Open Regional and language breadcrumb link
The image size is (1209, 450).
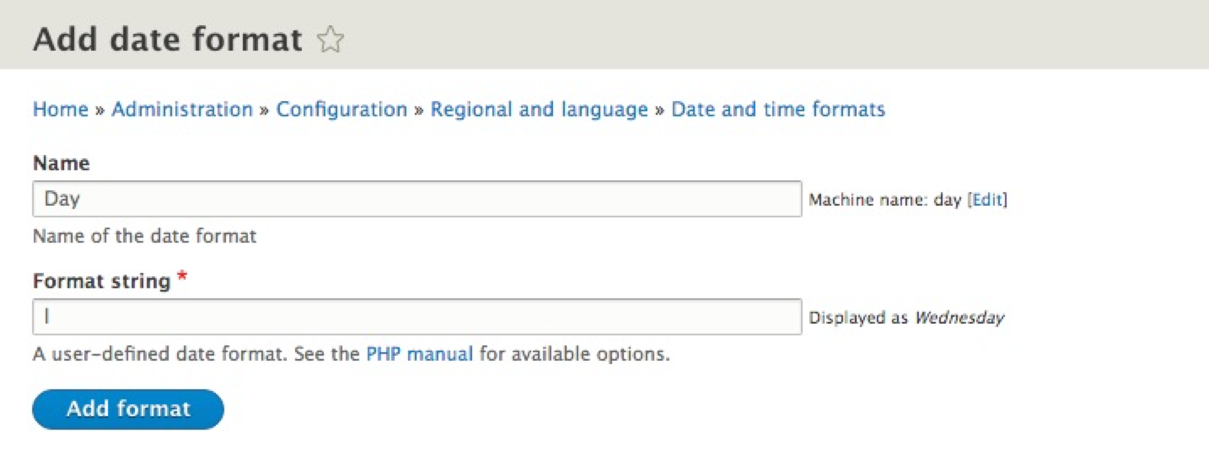point(539,110)
